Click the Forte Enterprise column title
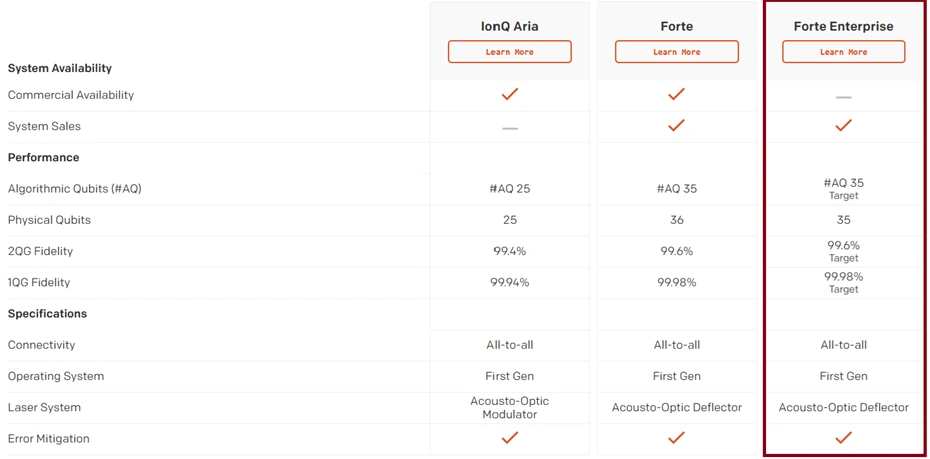Viewport: 930px width, 459px height. [843, 26]
